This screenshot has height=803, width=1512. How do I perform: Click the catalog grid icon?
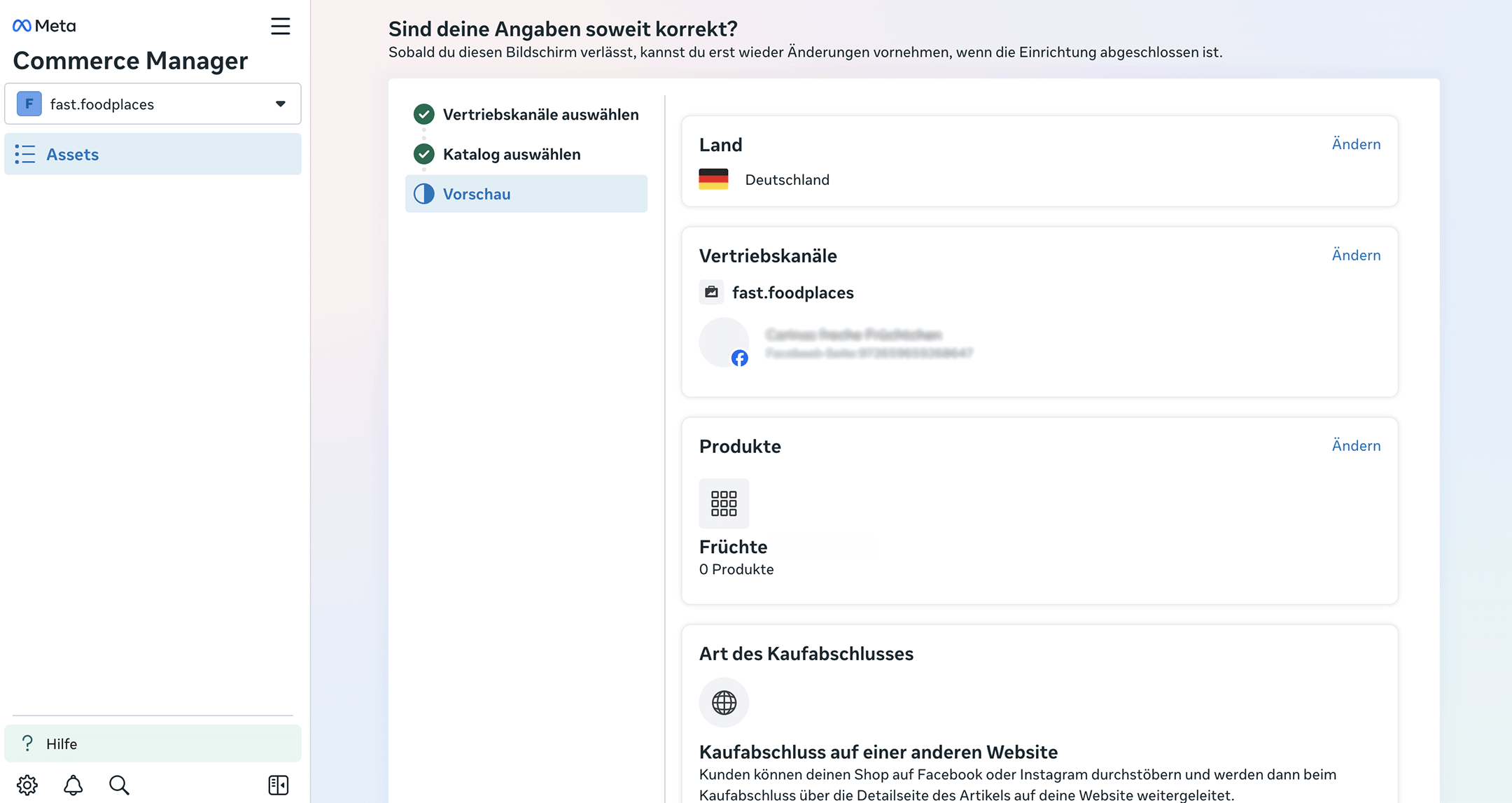(724, 503)
